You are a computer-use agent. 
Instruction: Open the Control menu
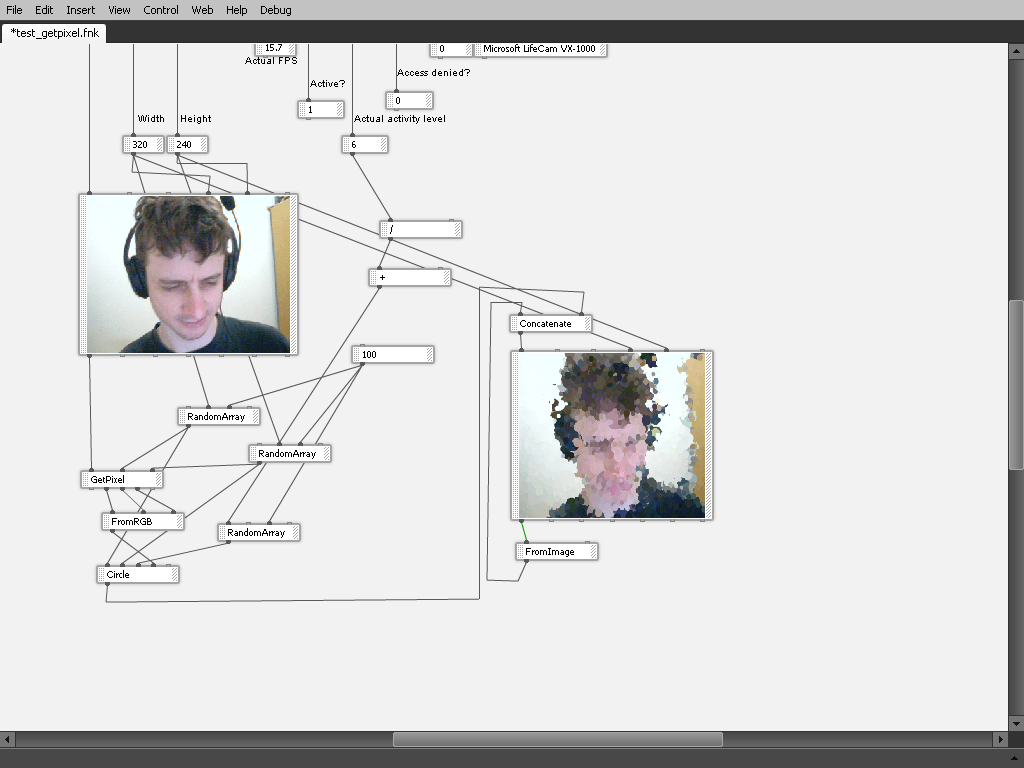coord(161,10)
